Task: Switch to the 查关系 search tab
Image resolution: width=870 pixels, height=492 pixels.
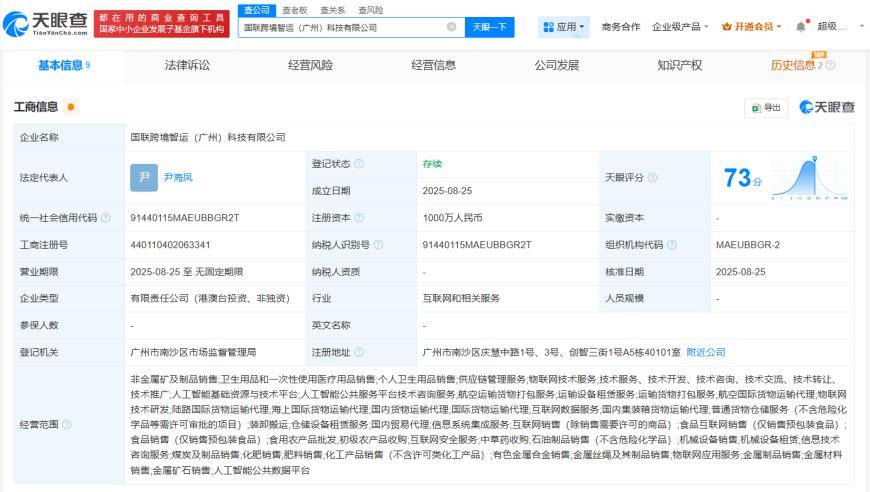Action: click(x=332, y=10)
